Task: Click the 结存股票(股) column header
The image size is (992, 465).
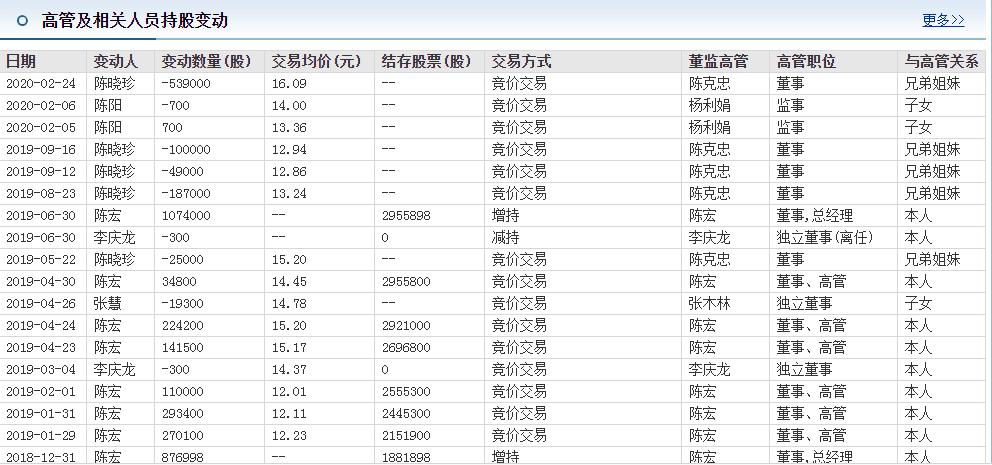Action: [426, 61]
